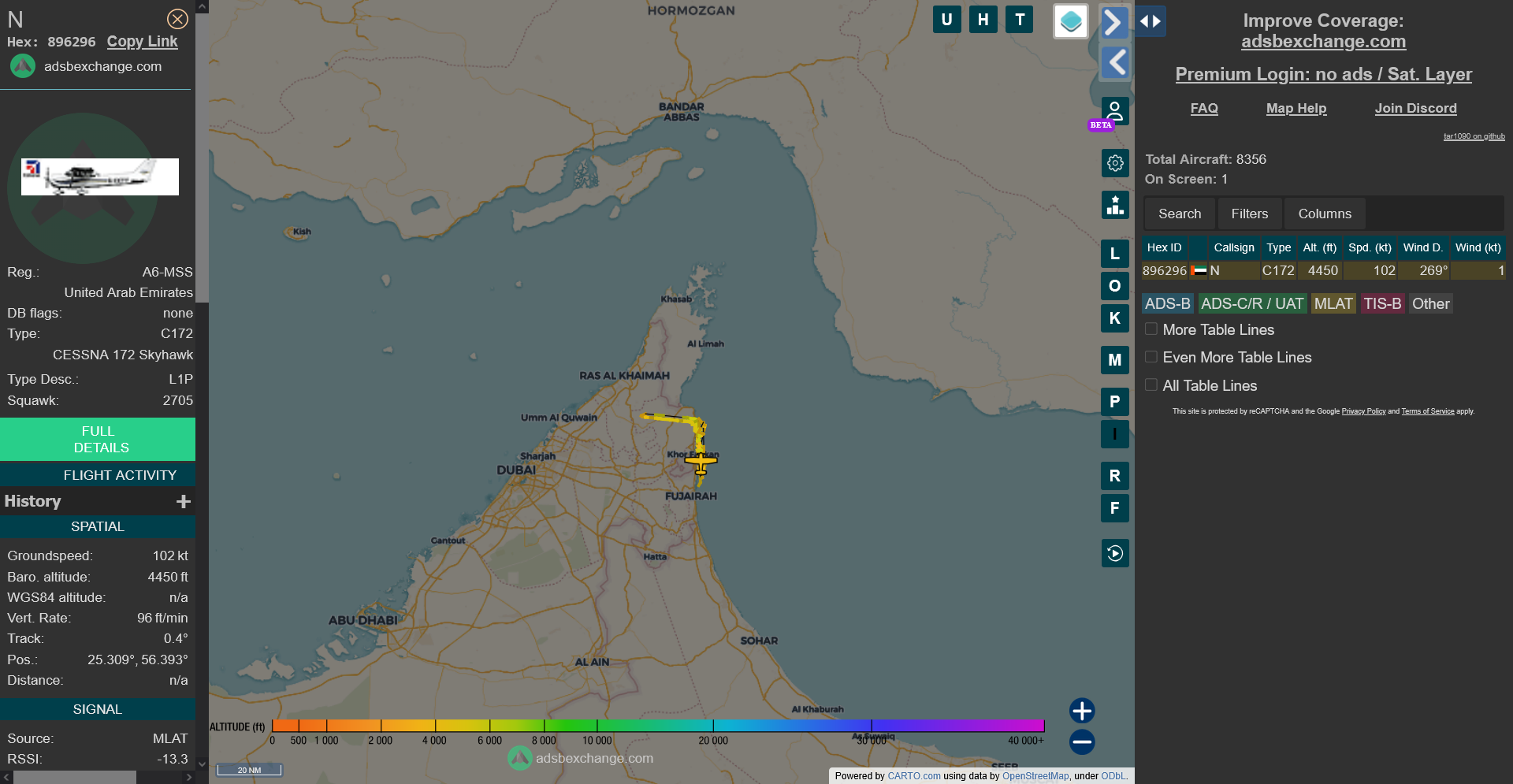Image resolution: width=1513 pixels, height=784 pixels.
Task: Toggle the TIS-B source filter
Action: 1382,303
